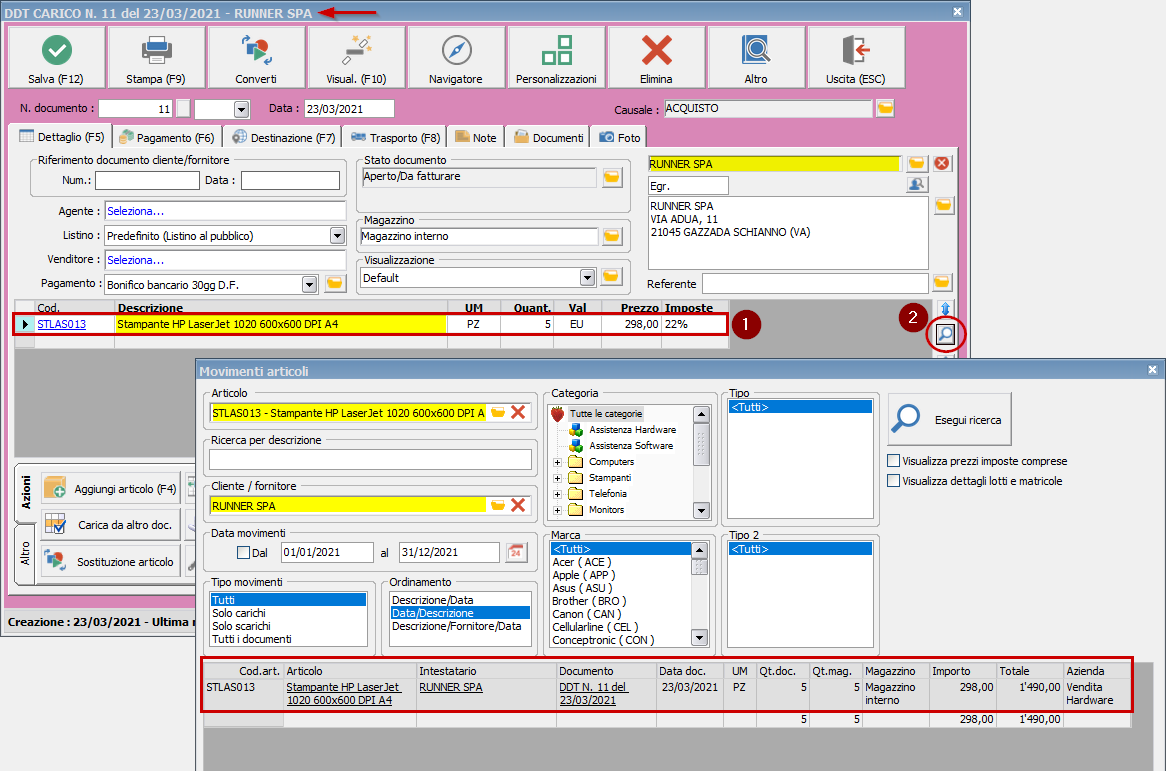Open folder icon next to Magazzino interno
The image size is (1166, 771).
tap(611, 236)
